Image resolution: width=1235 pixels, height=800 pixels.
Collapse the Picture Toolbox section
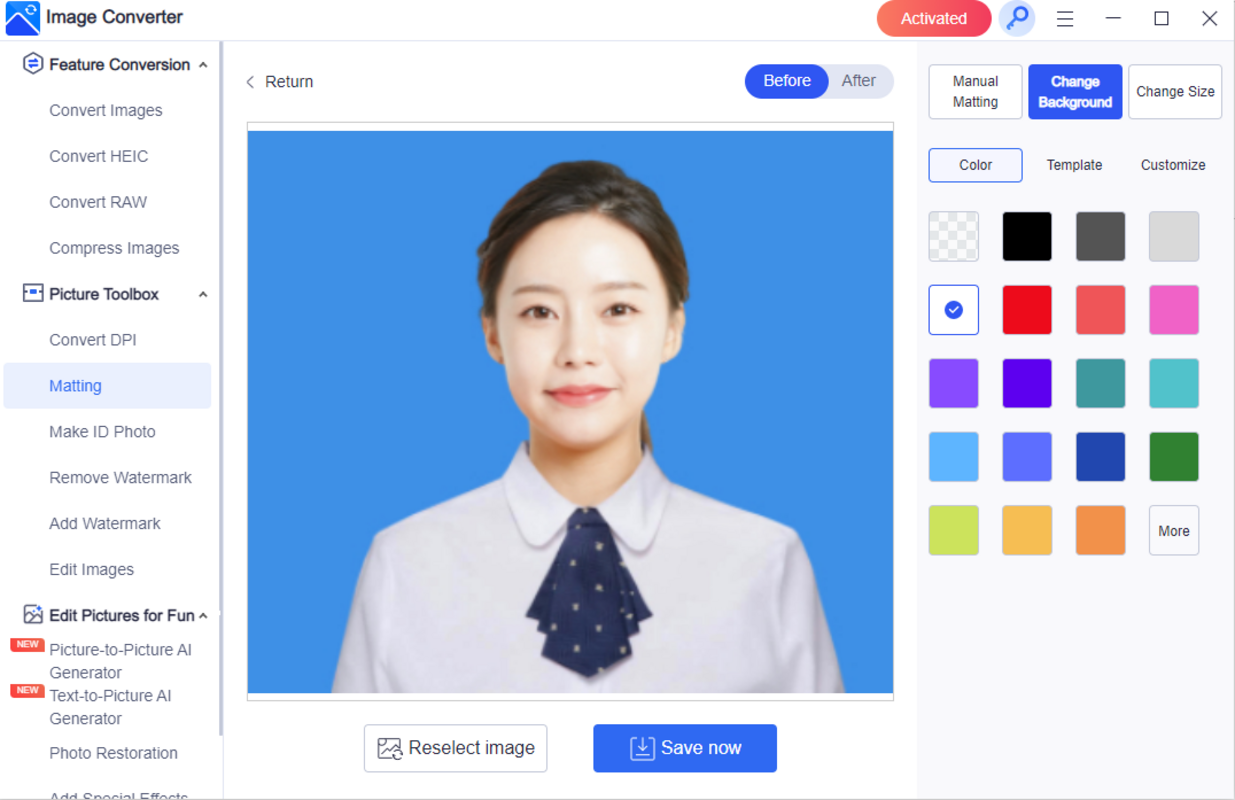click(203, 295)
